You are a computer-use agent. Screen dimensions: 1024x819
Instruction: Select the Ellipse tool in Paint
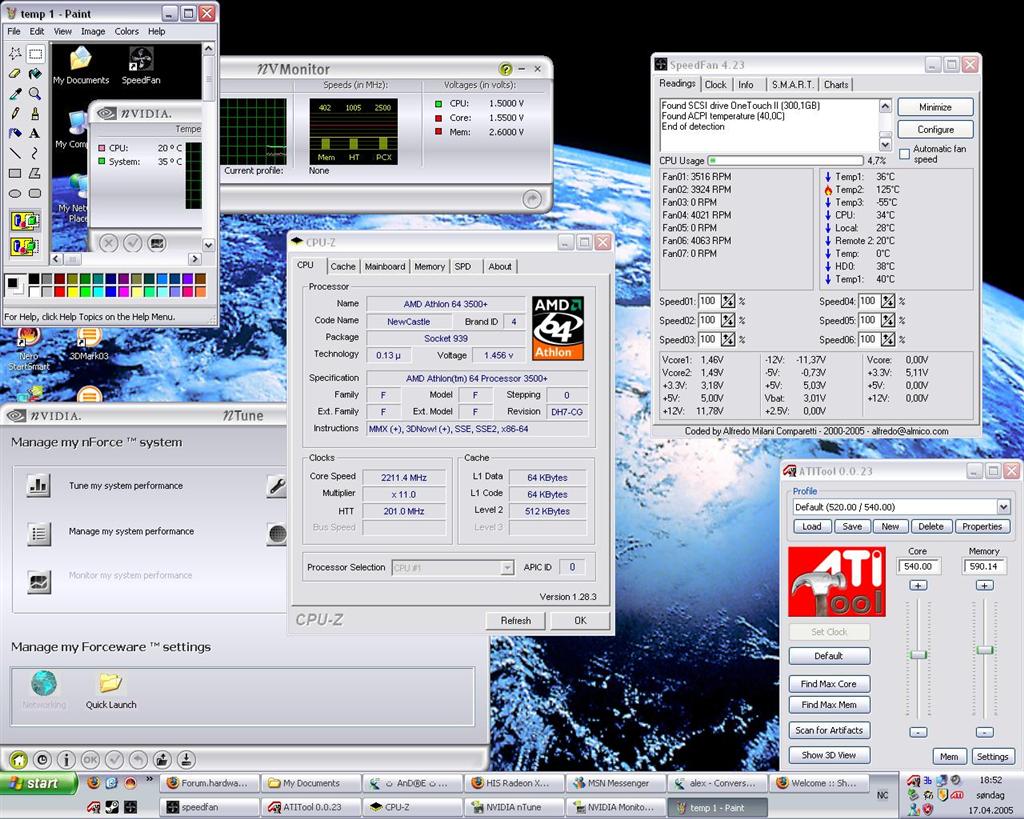pos(15,193)
